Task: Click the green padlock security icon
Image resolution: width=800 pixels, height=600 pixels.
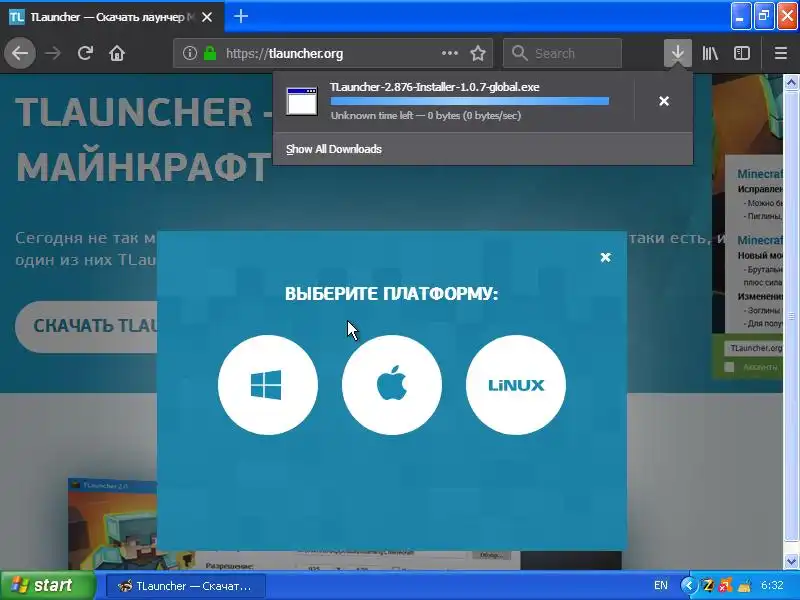Action: click(x=210, y=53)
